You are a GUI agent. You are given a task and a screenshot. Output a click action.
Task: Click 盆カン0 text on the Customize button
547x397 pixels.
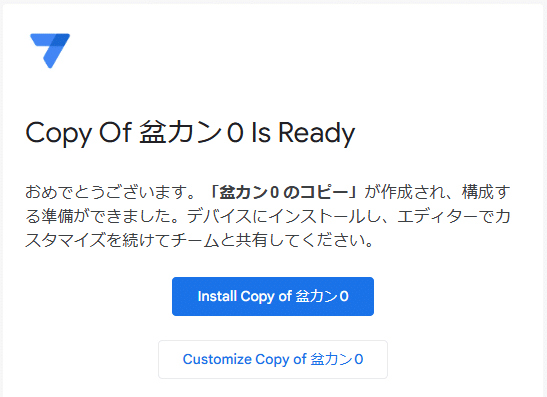(337, 359)
